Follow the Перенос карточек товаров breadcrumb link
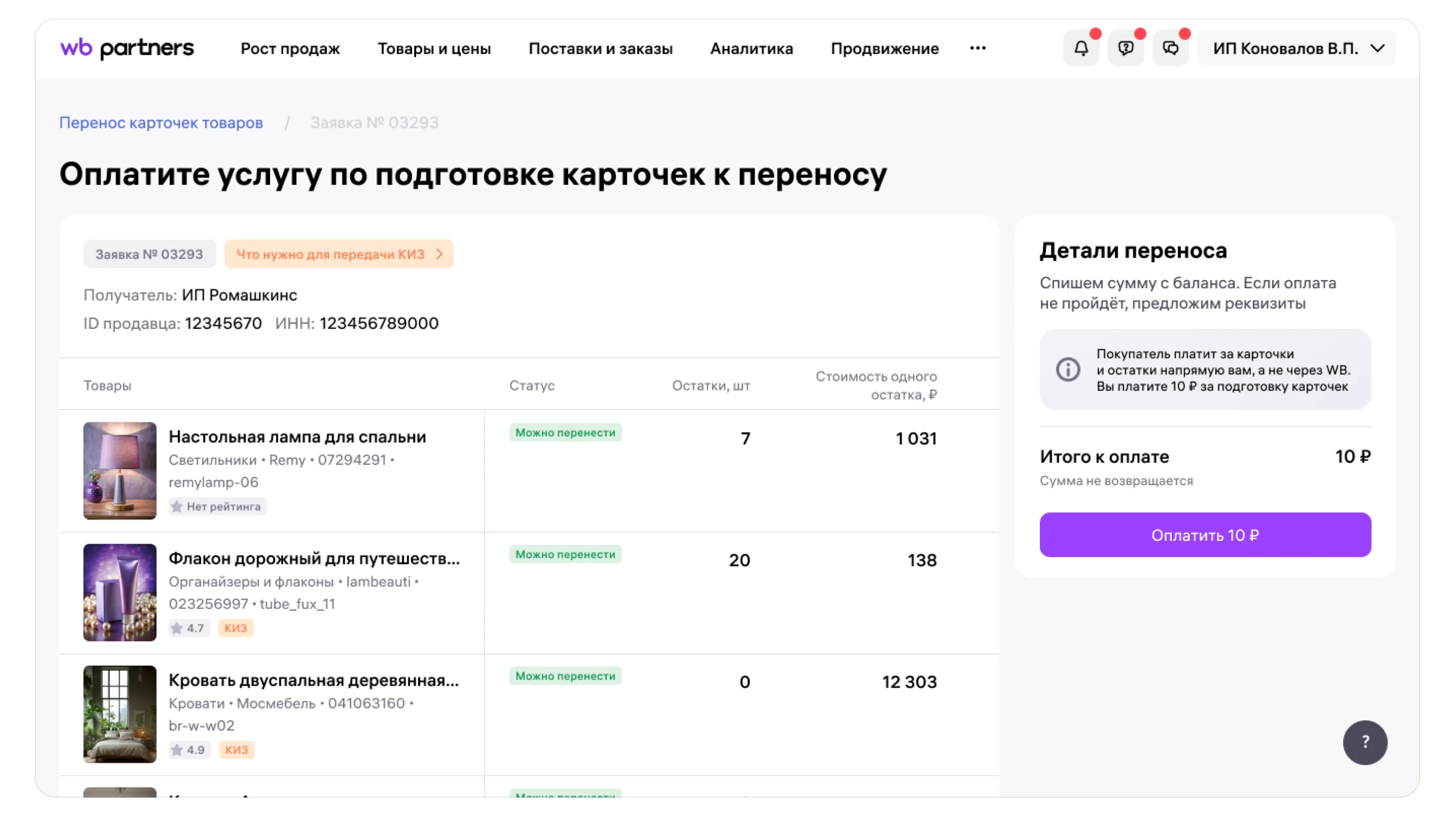The width and height of the screenshot is (1456, 816). [161, 123]
